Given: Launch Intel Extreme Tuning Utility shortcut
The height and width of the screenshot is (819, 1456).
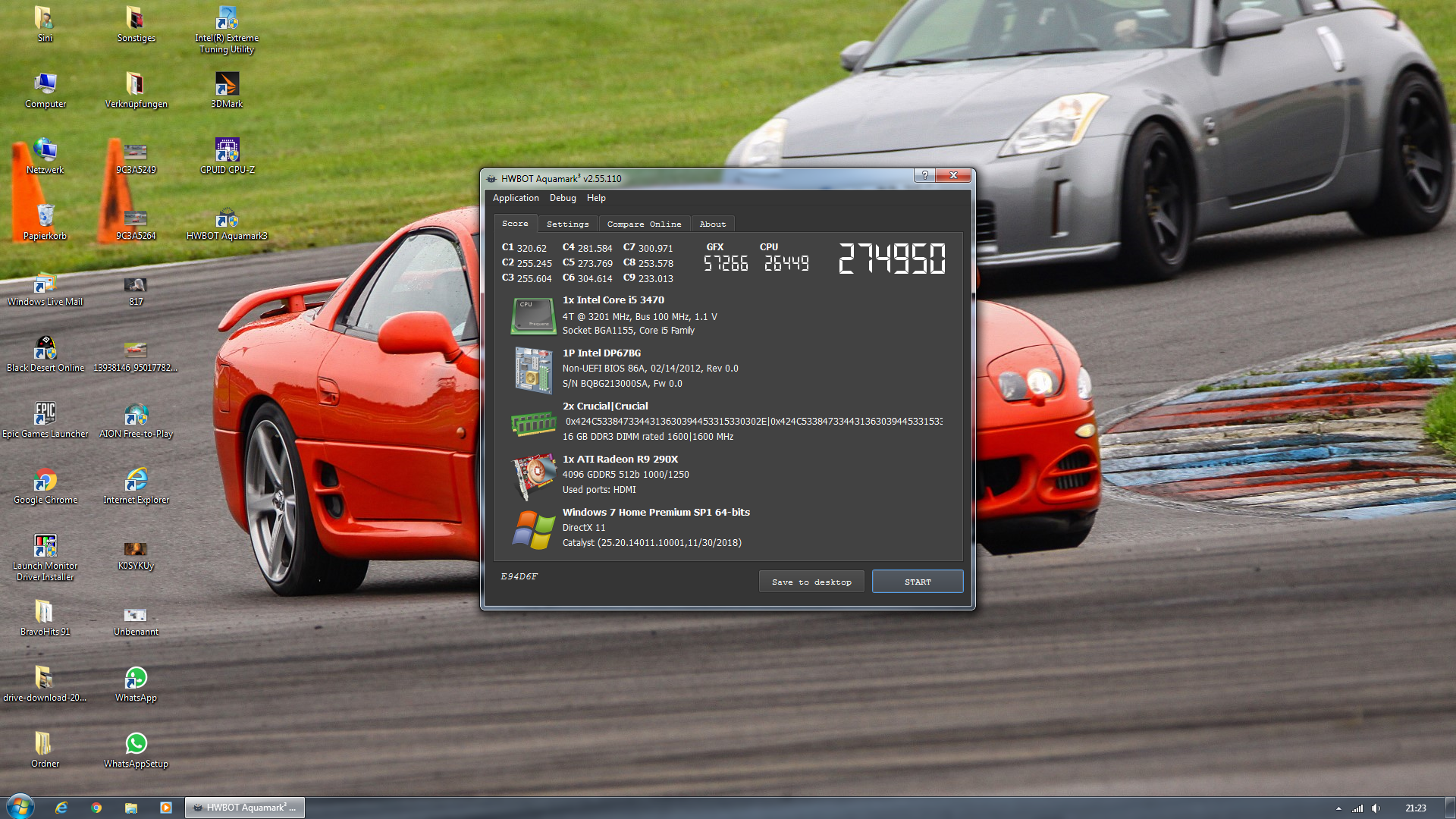Looking at the screenshot, I should click(x=227, y=30).
